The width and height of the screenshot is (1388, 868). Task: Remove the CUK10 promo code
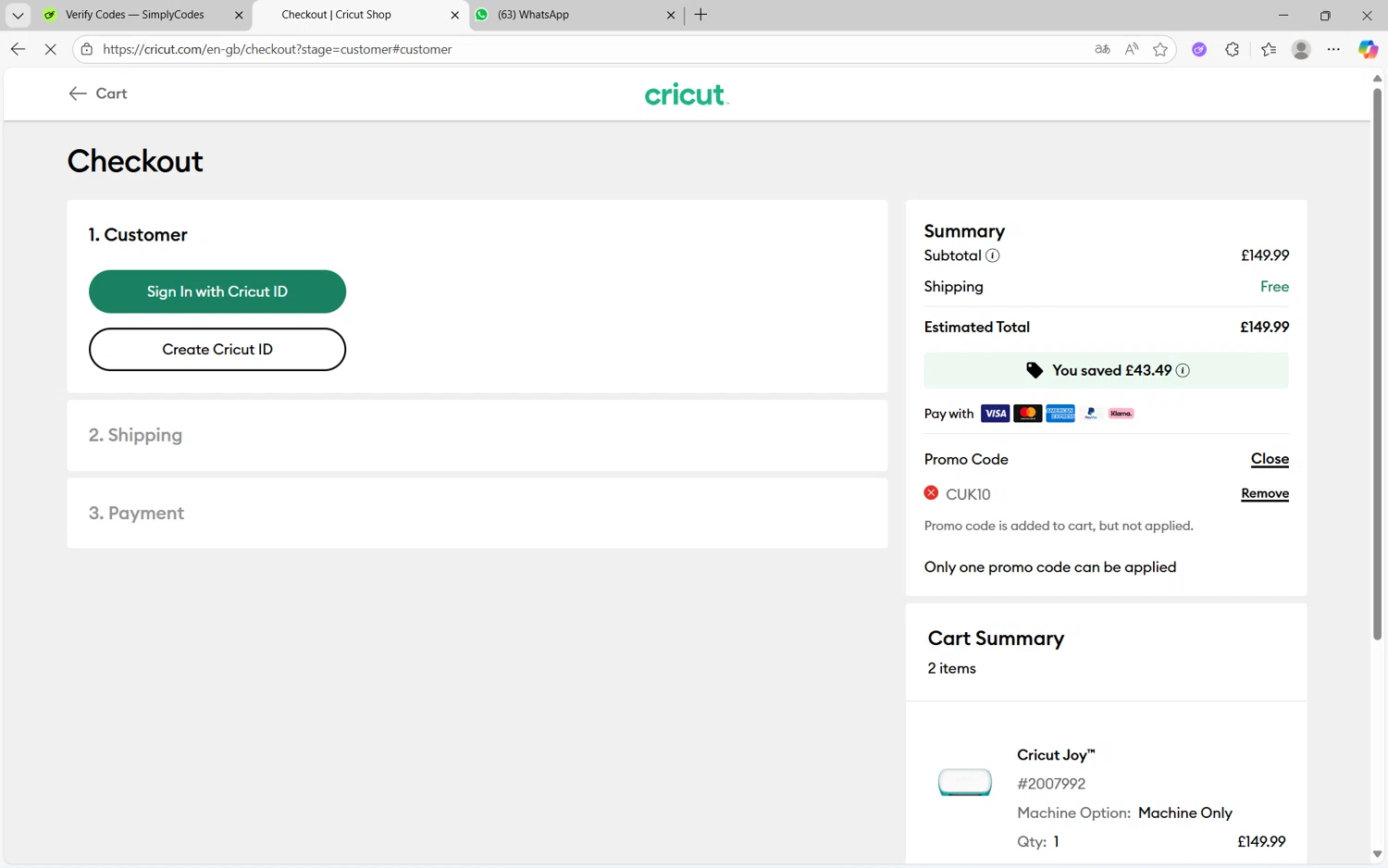[1265, 493]
